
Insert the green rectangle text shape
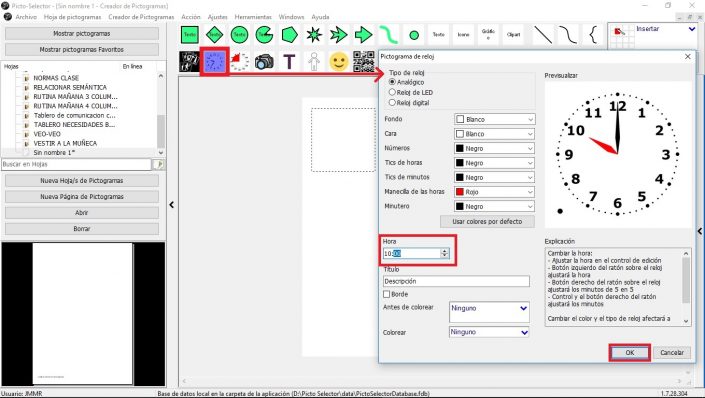pyautogui.click(x=190, y=35)
